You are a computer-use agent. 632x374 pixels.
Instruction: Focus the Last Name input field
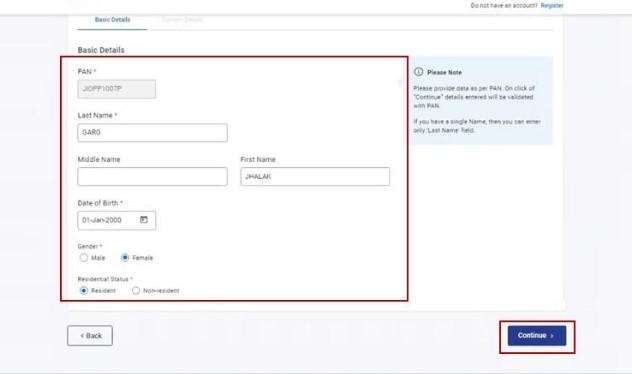tap(152, 133)
